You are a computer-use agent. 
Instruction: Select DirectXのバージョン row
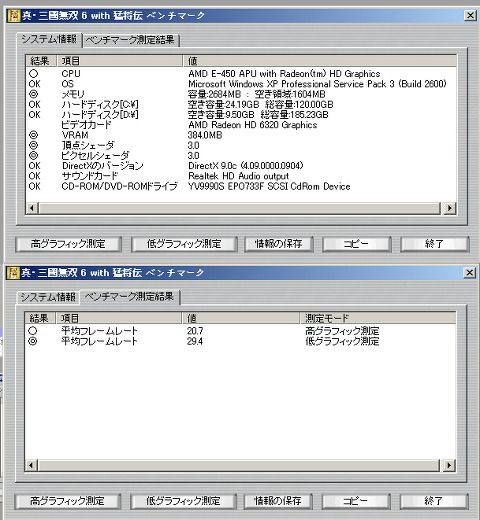click(x=241, y=166)
